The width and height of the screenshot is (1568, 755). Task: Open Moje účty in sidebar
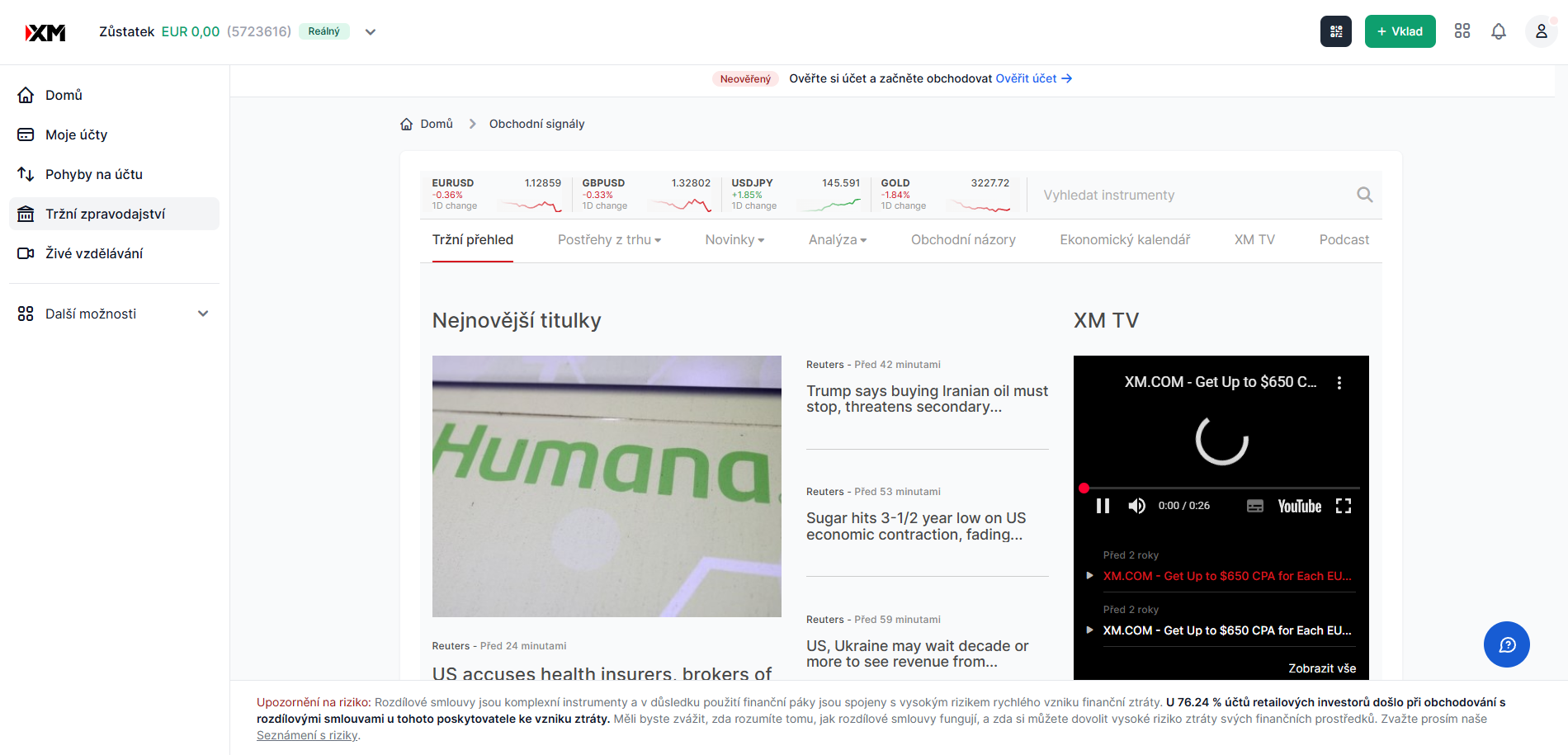tap(114, 134)
